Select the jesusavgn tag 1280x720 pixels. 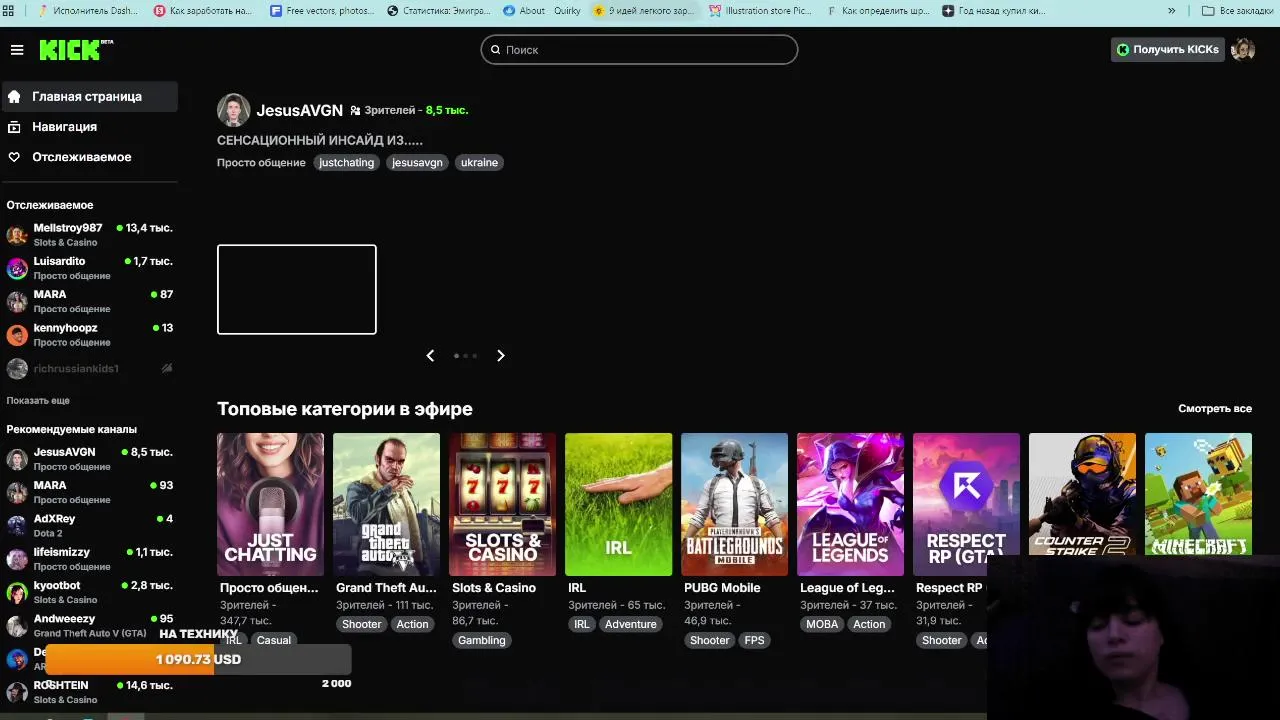click(x=417, y=163)
